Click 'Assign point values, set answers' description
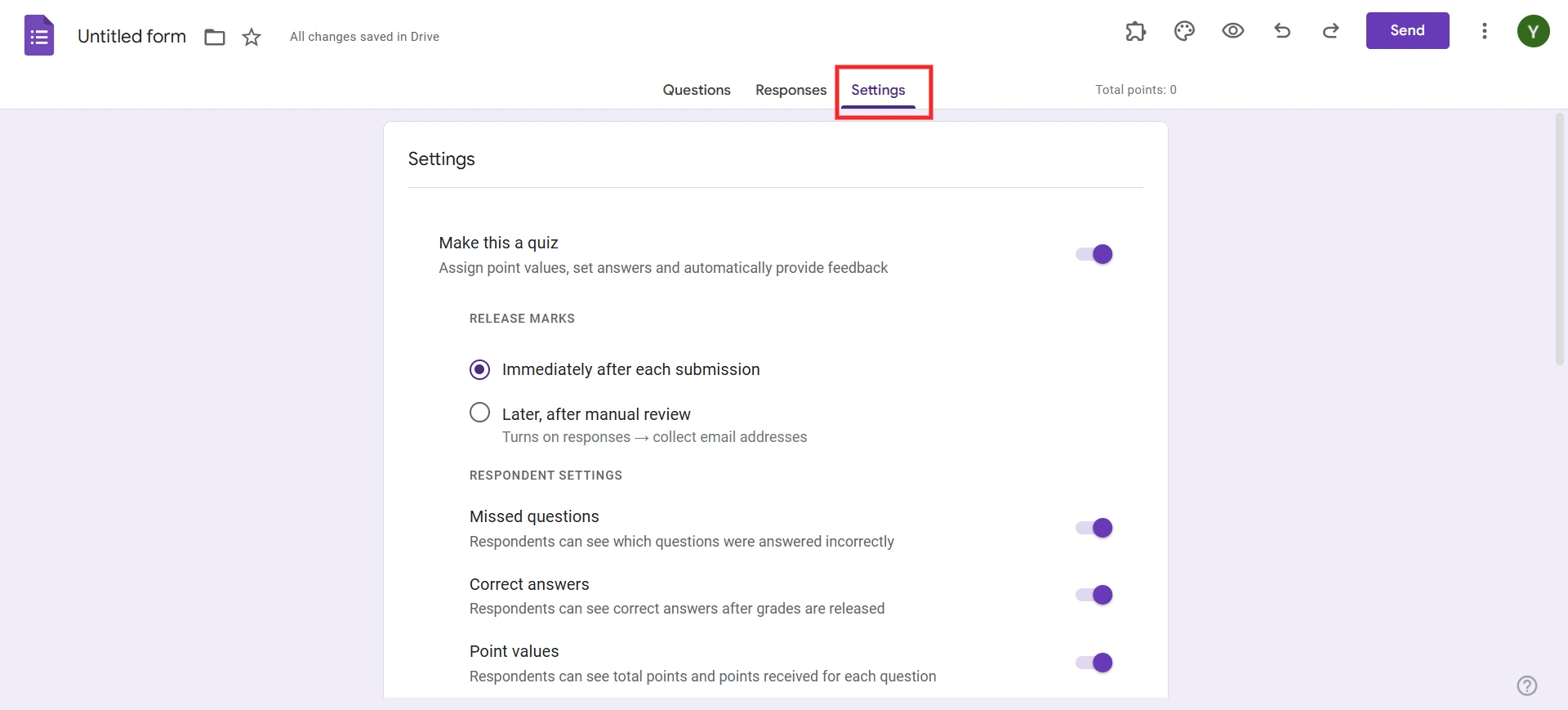The image size is (1568, 710). coord(663,268)
